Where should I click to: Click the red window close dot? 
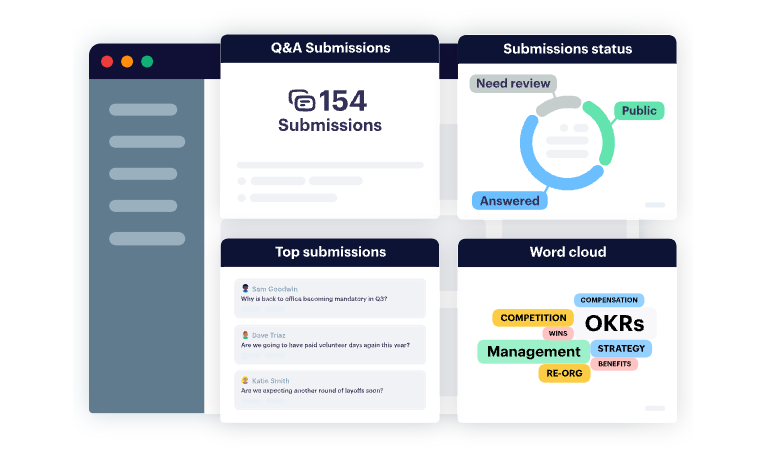pos(107,61)
